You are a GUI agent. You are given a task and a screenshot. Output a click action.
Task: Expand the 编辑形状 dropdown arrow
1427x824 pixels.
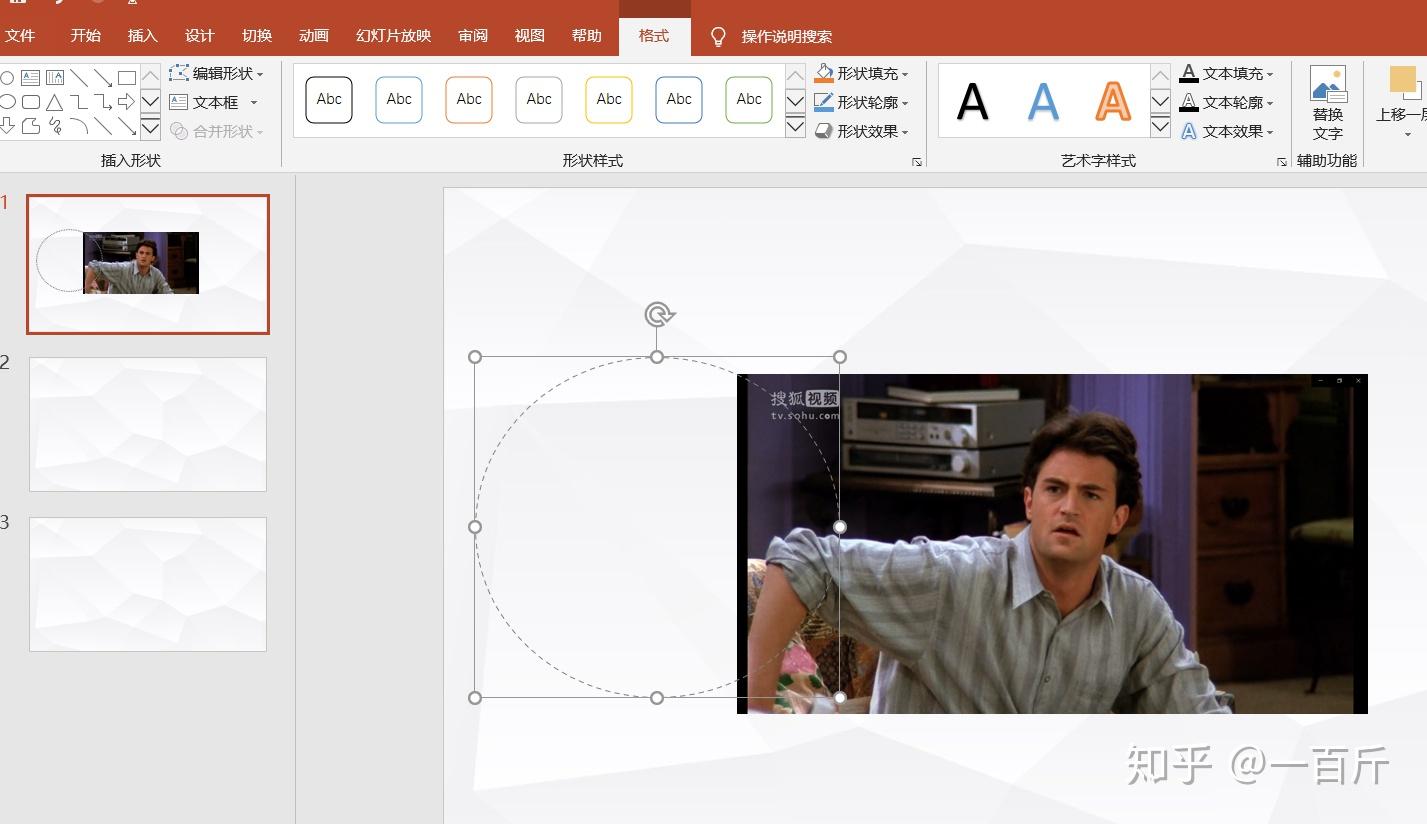pos(260,74)
